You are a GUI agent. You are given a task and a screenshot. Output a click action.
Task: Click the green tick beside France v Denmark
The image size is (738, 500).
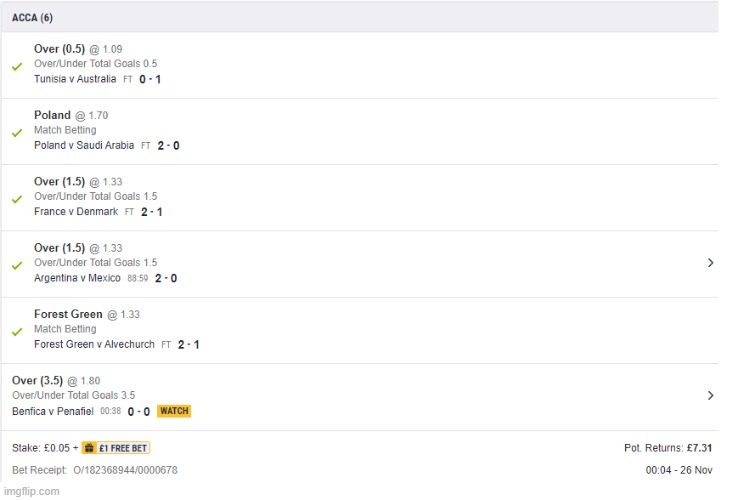(16, 198)
